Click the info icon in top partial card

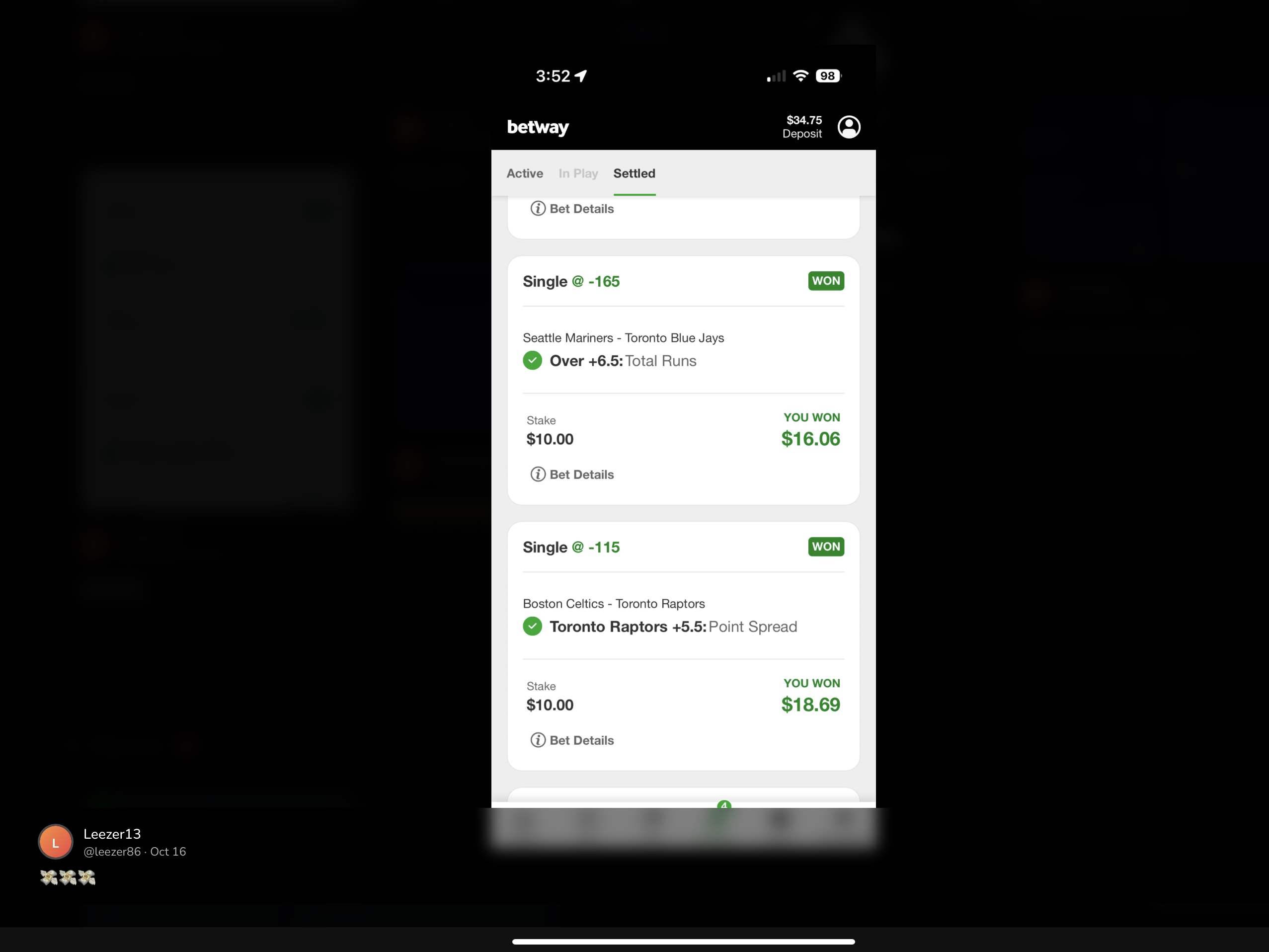click(538, 208)
